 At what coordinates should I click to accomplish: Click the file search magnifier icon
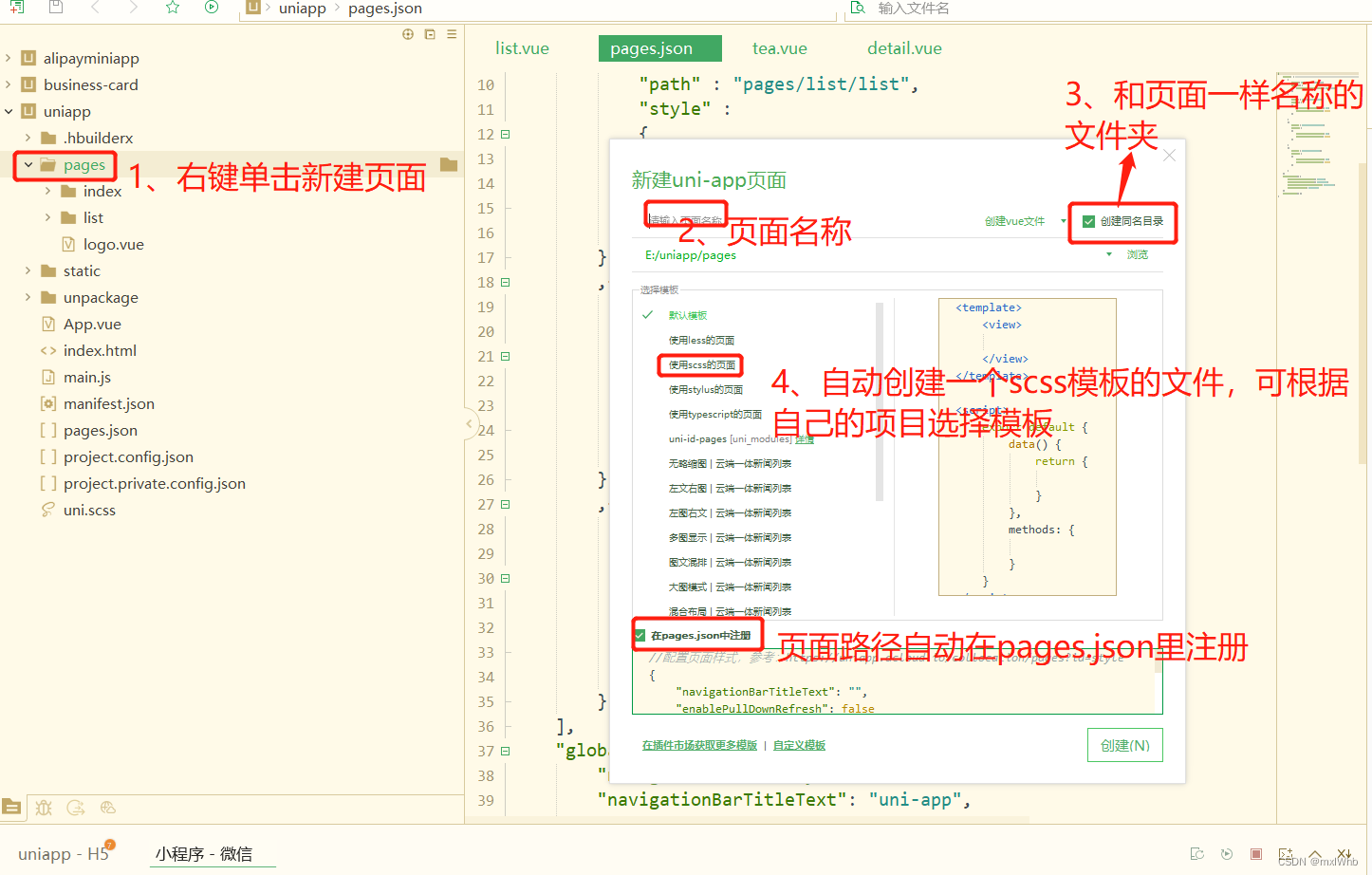pos(858,8)
